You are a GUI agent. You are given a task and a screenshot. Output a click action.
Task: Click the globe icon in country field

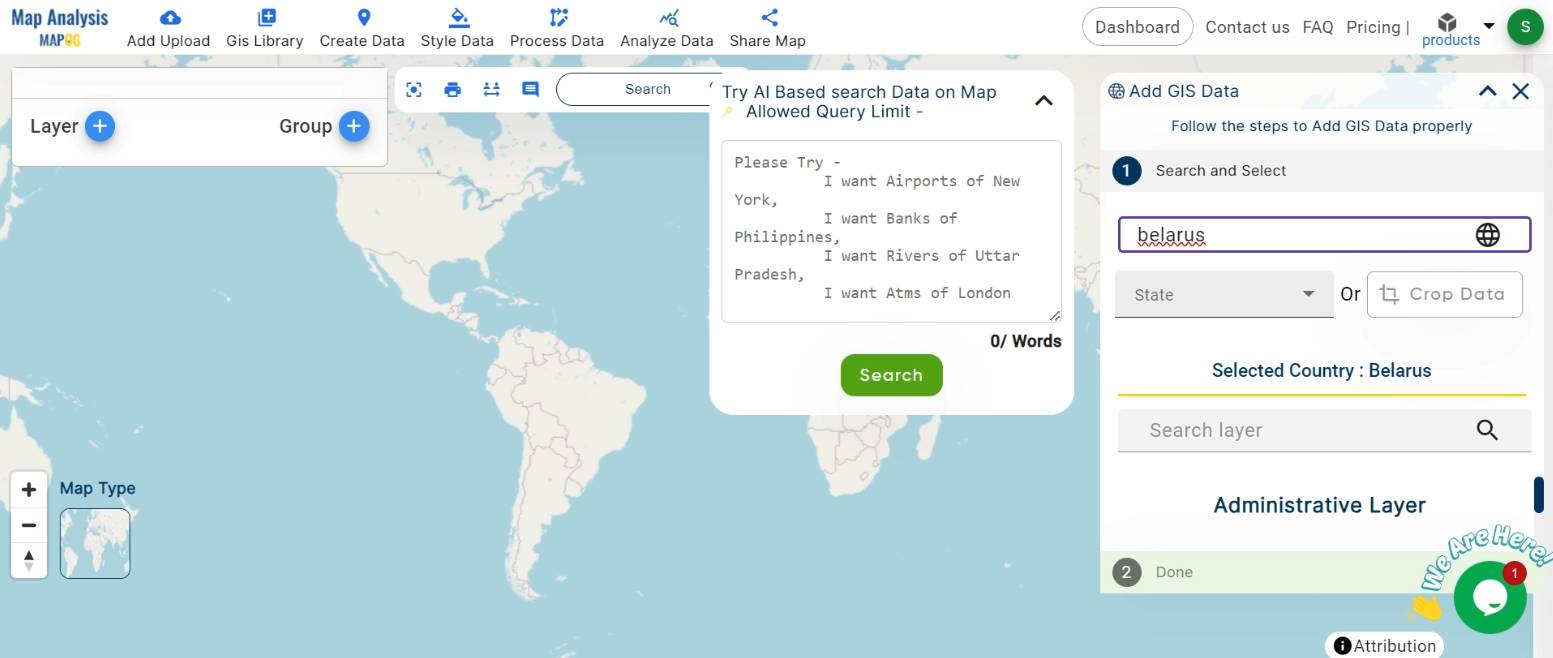coord(1488,234)
